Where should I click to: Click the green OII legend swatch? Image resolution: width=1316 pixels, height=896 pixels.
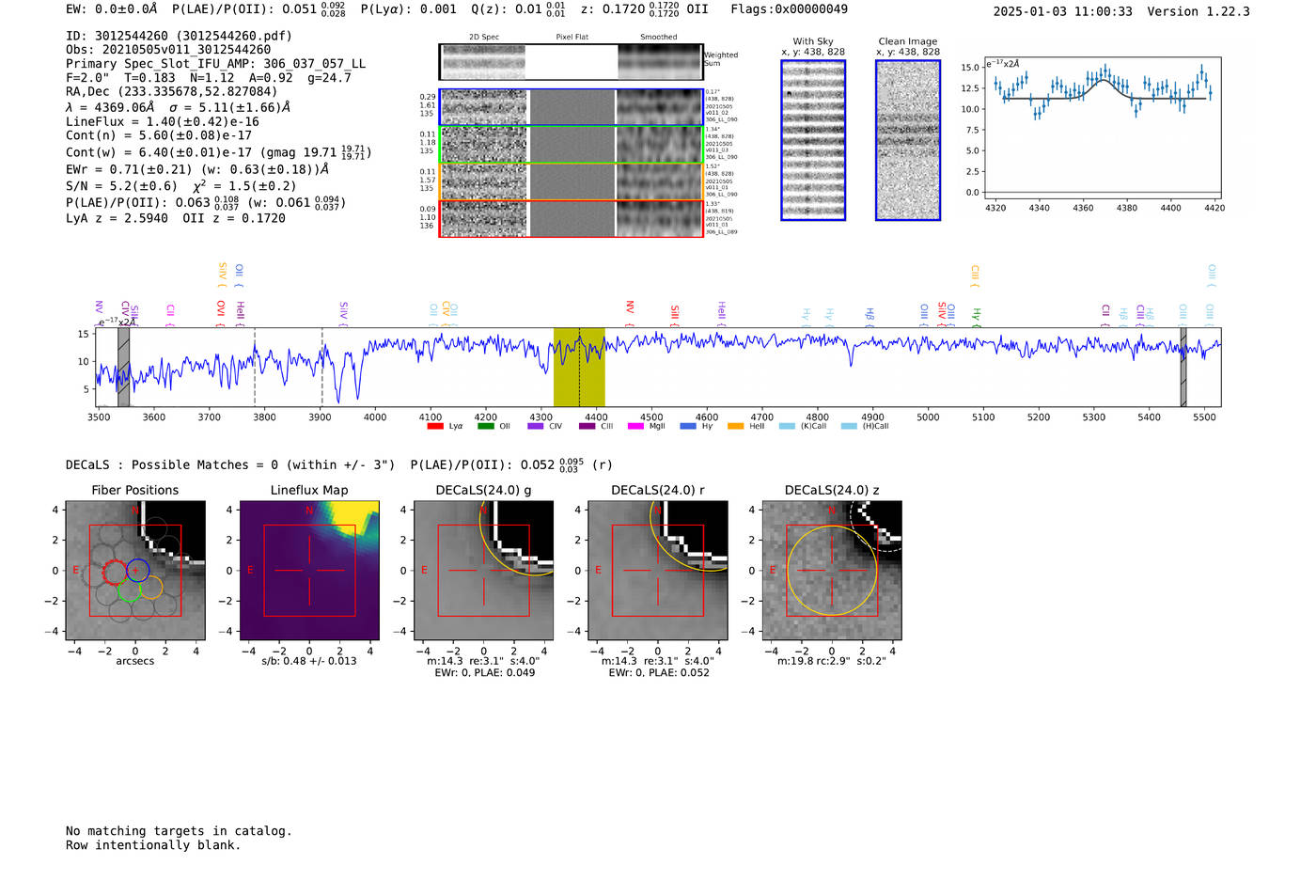(485, 427)
